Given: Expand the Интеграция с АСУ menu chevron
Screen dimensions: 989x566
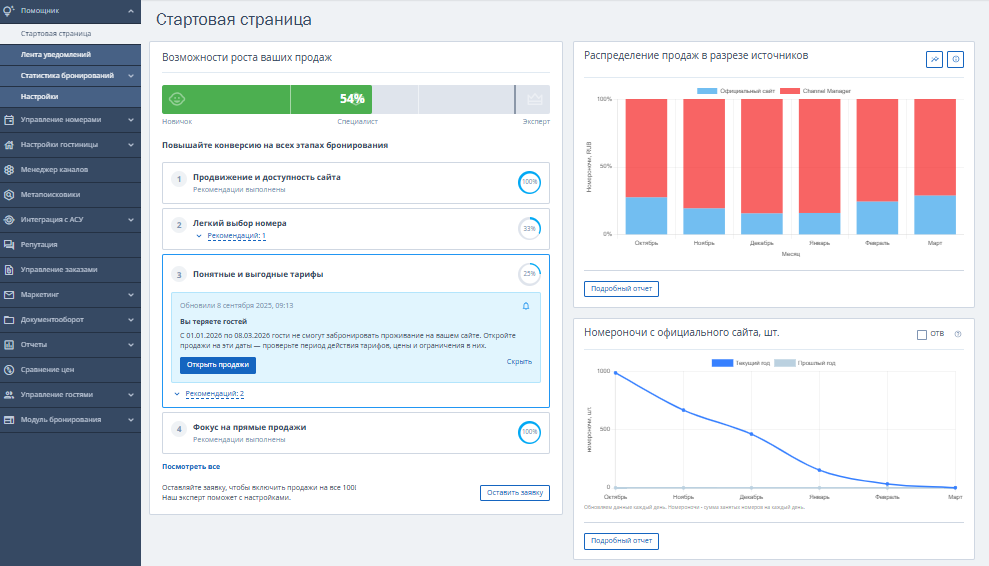Looking at the screenshot, I should [x=131, y=220].
